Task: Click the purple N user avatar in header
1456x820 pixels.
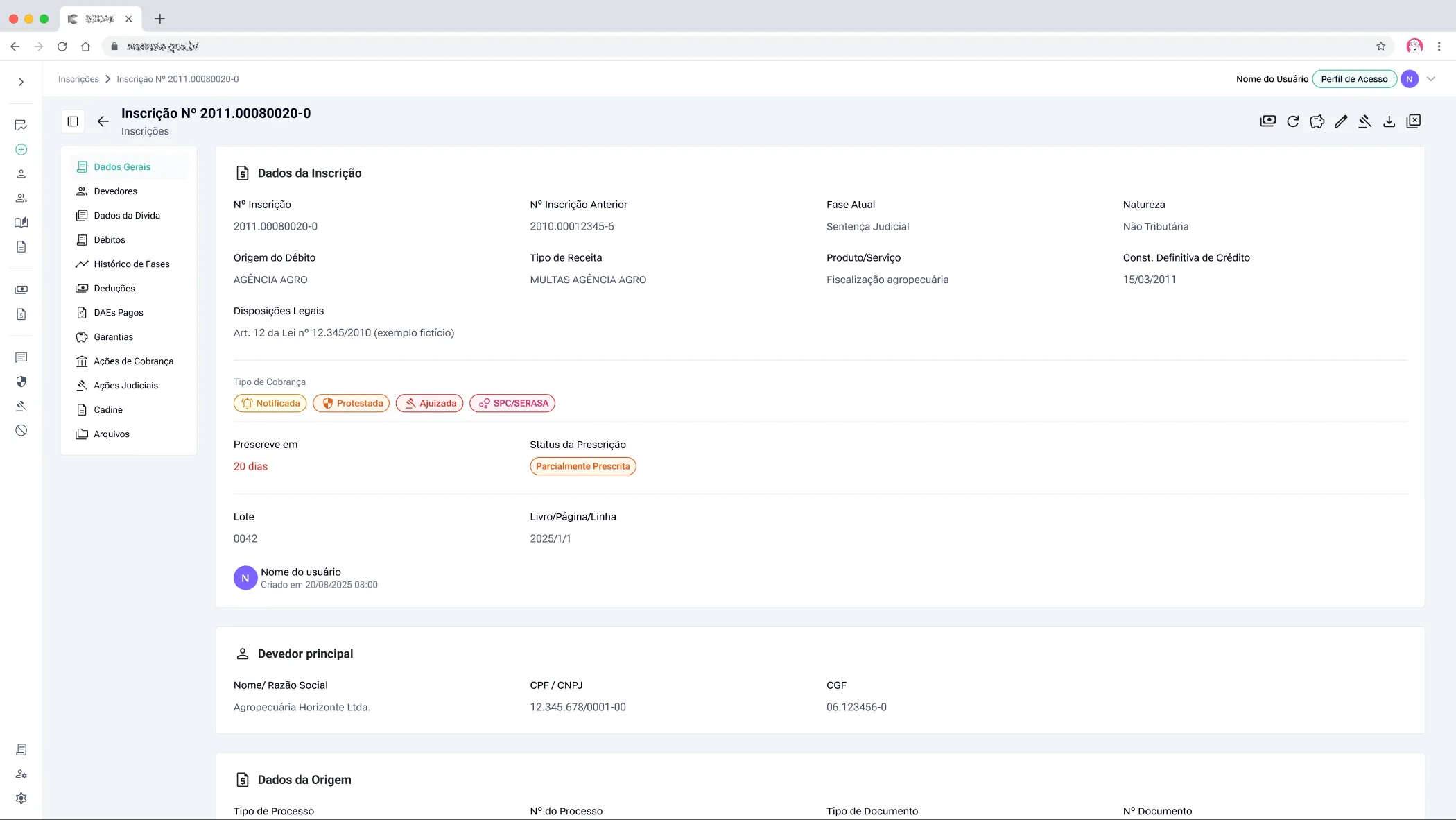Action: pos(1410,79)
